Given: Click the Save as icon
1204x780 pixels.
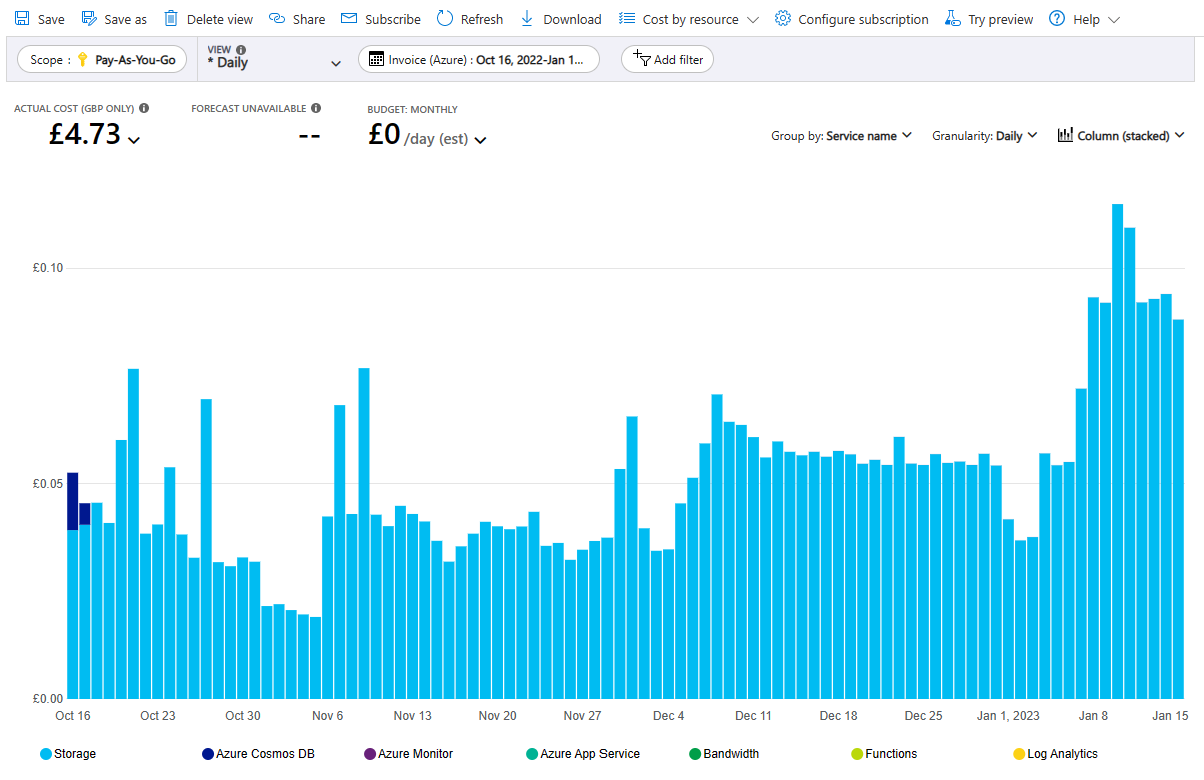Looking at the screenshot, I should pos(89,19).
